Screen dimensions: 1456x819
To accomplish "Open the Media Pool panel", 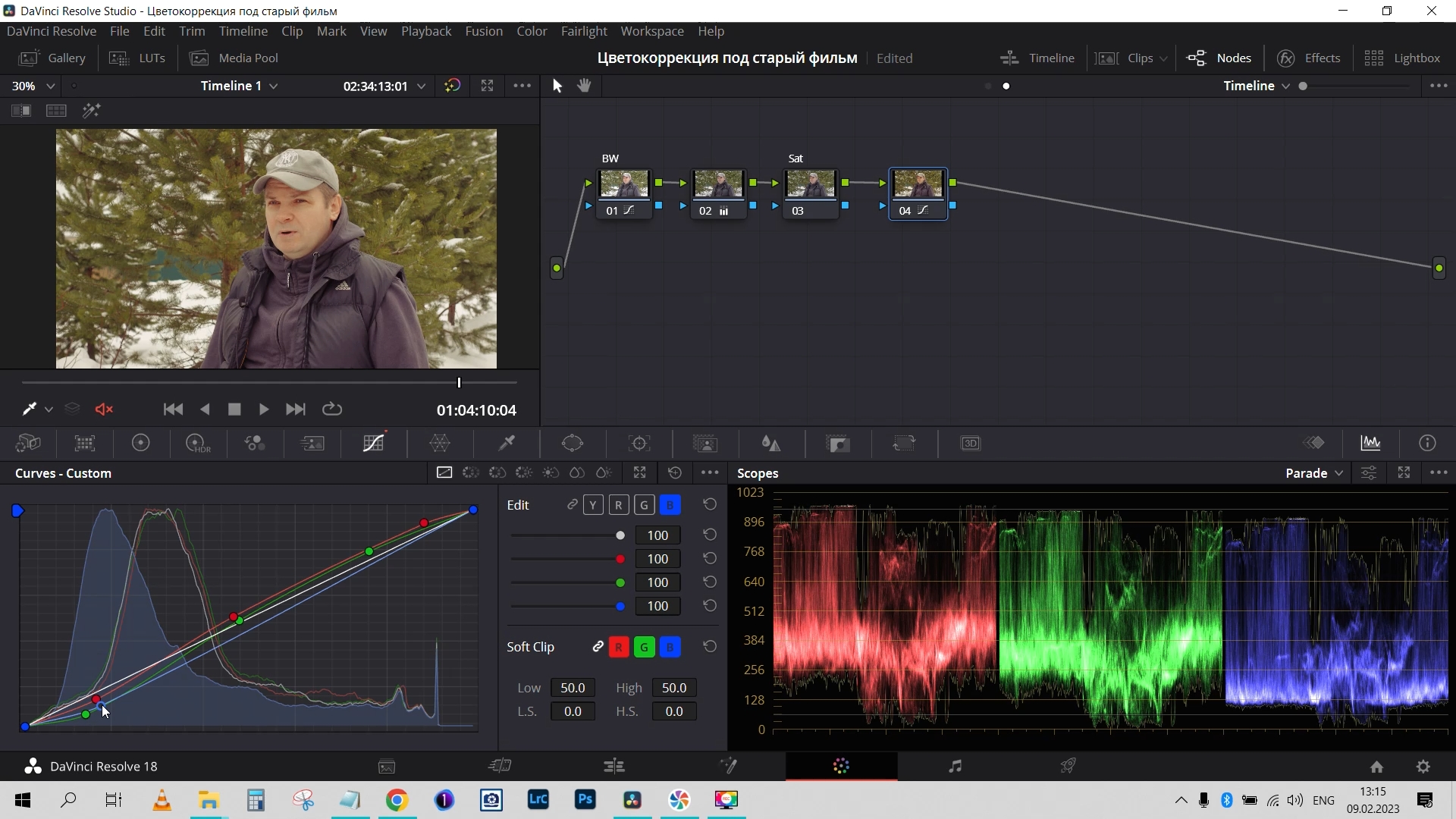I will click(x=234, y=58).
